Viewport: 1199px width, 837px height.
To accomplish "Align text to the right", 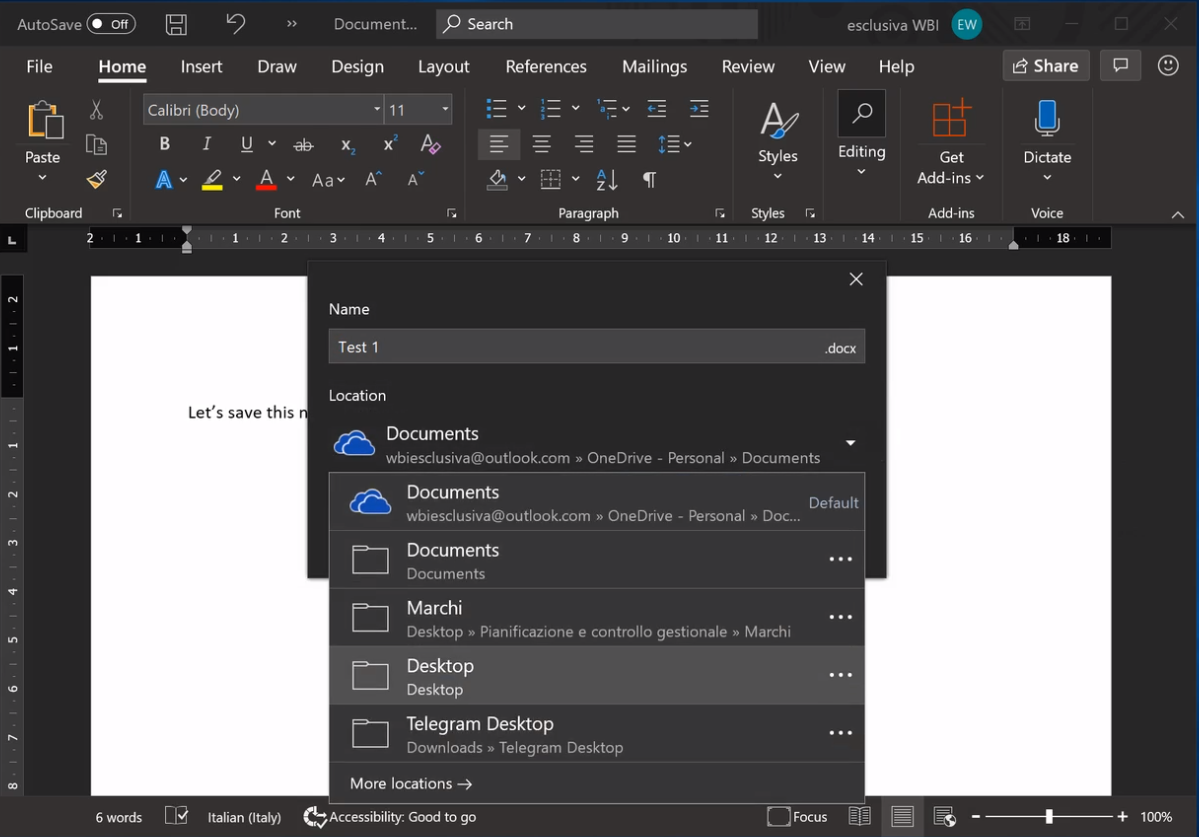I will pyautogui.click(x=584, y=144).
